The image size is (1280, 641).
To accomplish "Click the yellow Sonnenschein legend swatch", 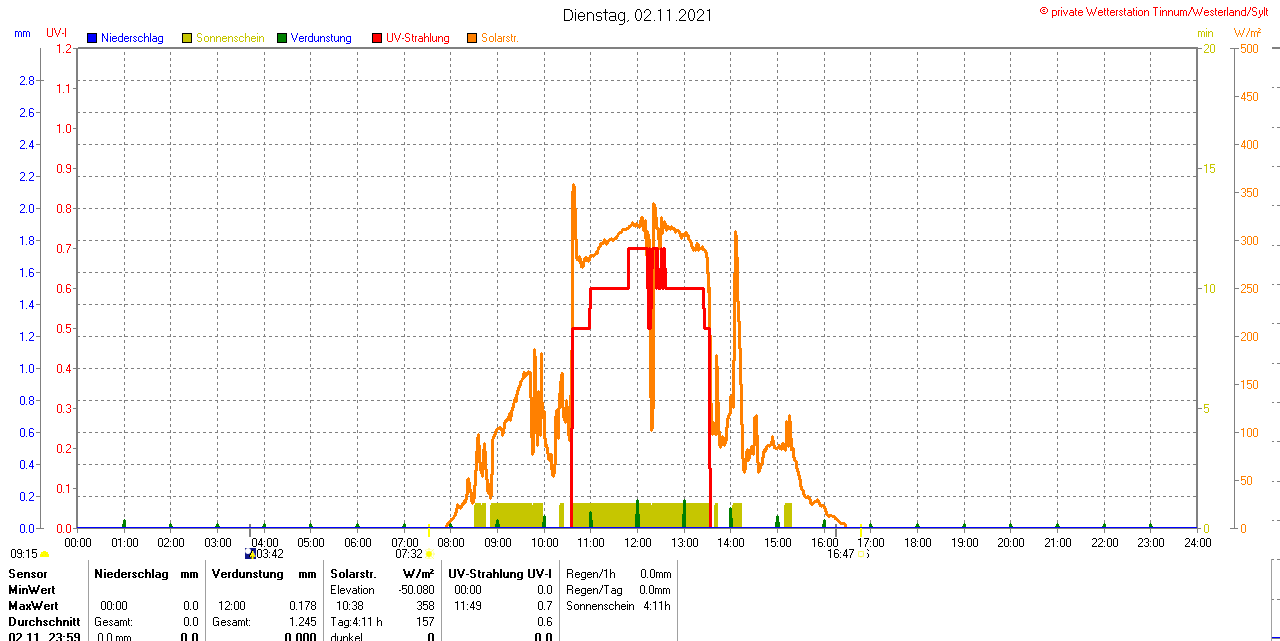I will point(187,38).
